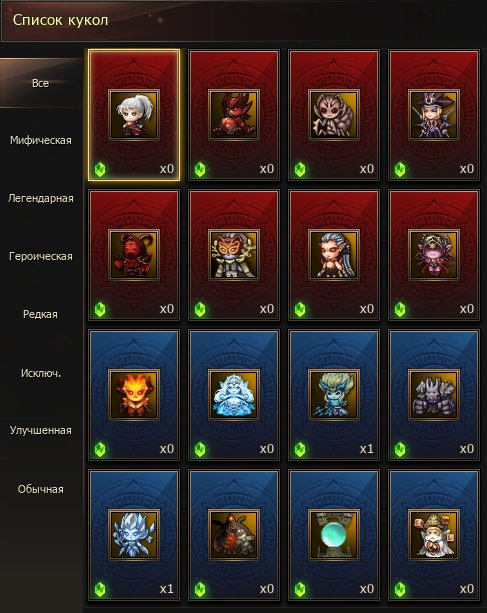Select the white-haired swordsman doll card

pos(134,115)
